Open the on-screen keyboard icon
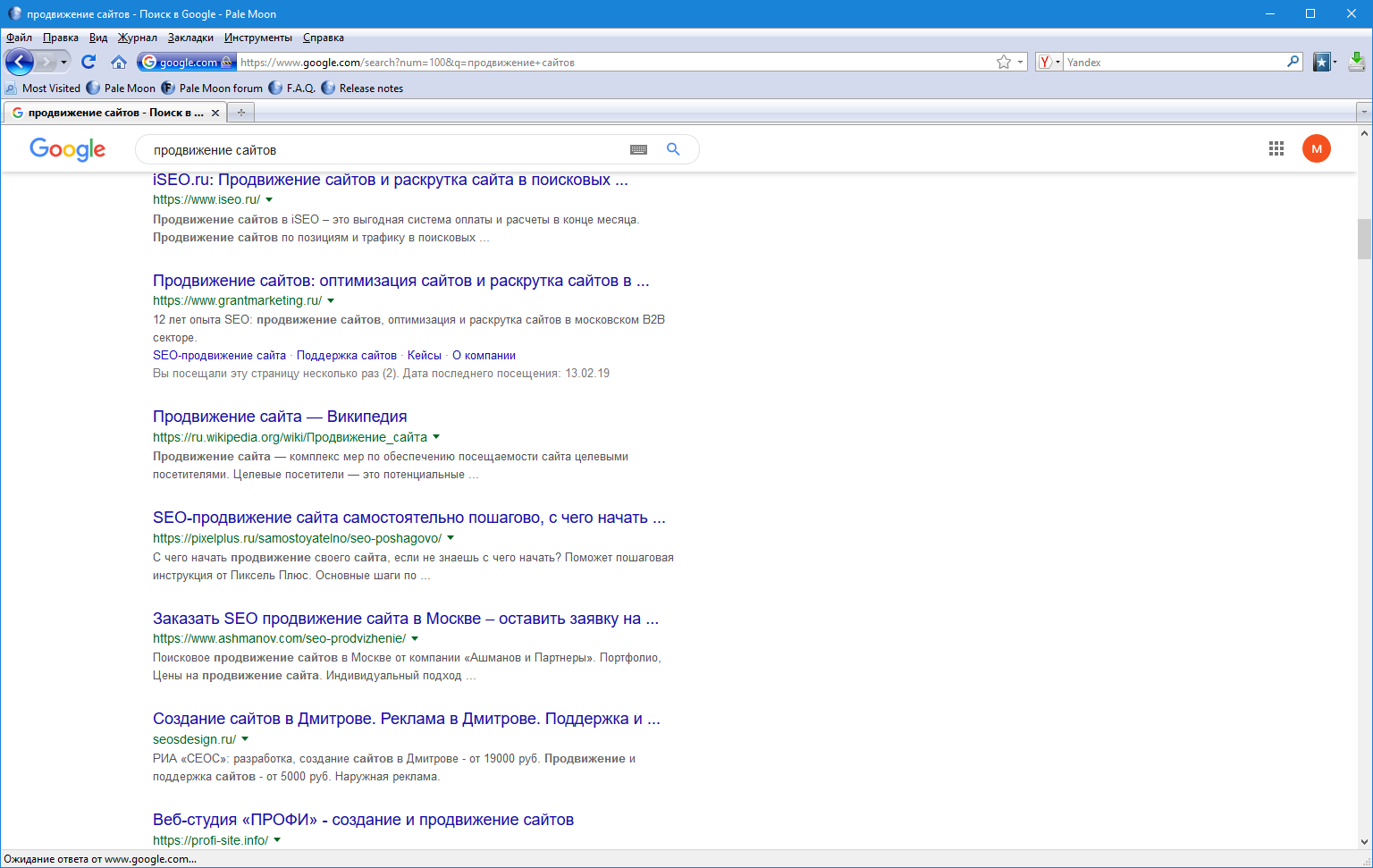Image resolution: width=1373 pixels, height=868 pixels. point(638,150)
